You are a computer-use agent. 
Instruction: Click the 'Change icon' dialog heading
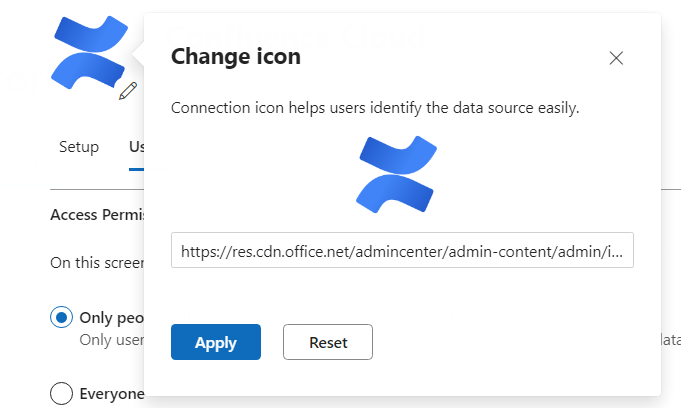pos(236,56)
